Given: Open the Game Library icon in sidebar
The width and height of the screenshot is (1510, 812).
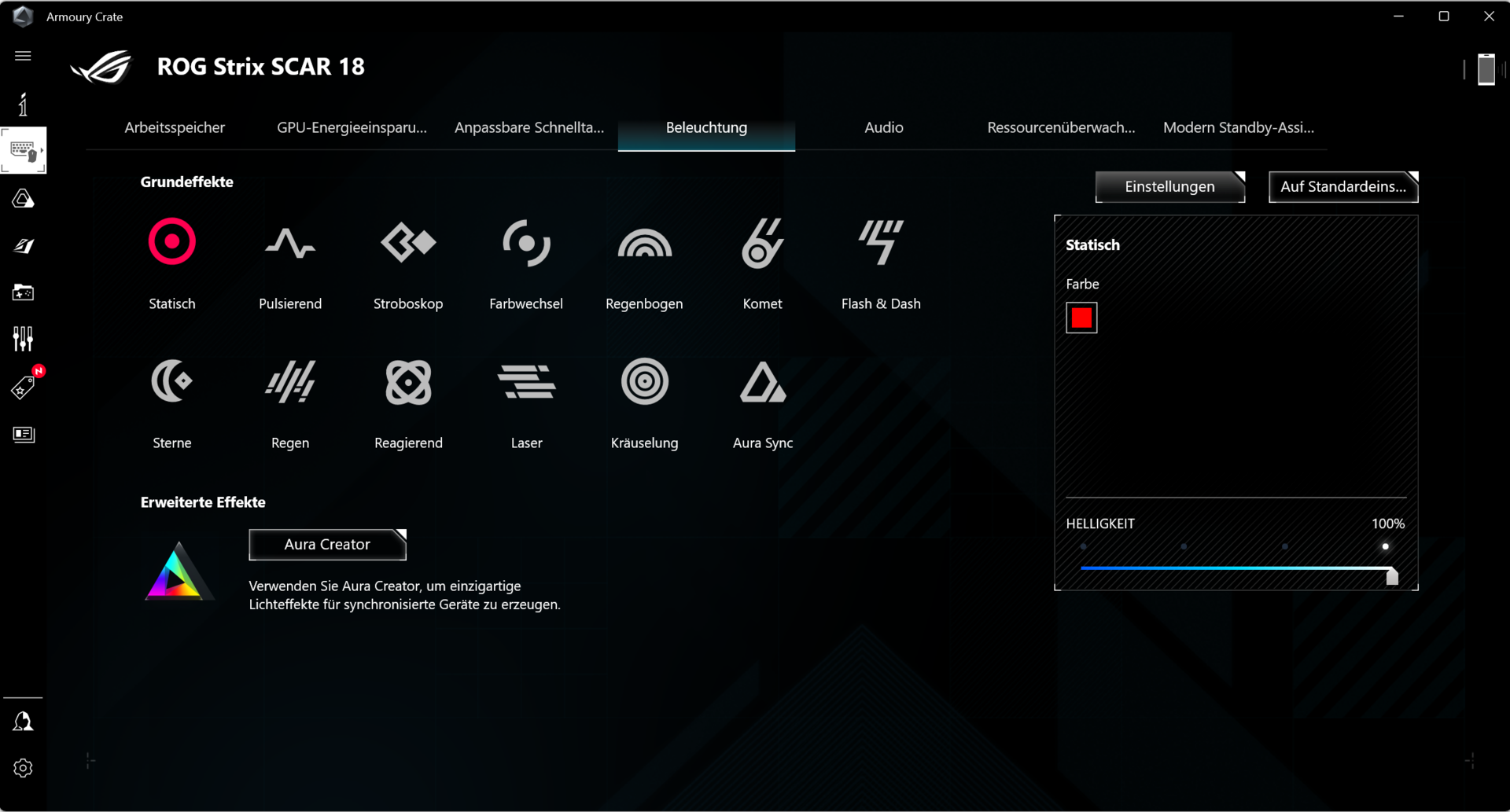Looking at the screenshot, I should 23,292.
